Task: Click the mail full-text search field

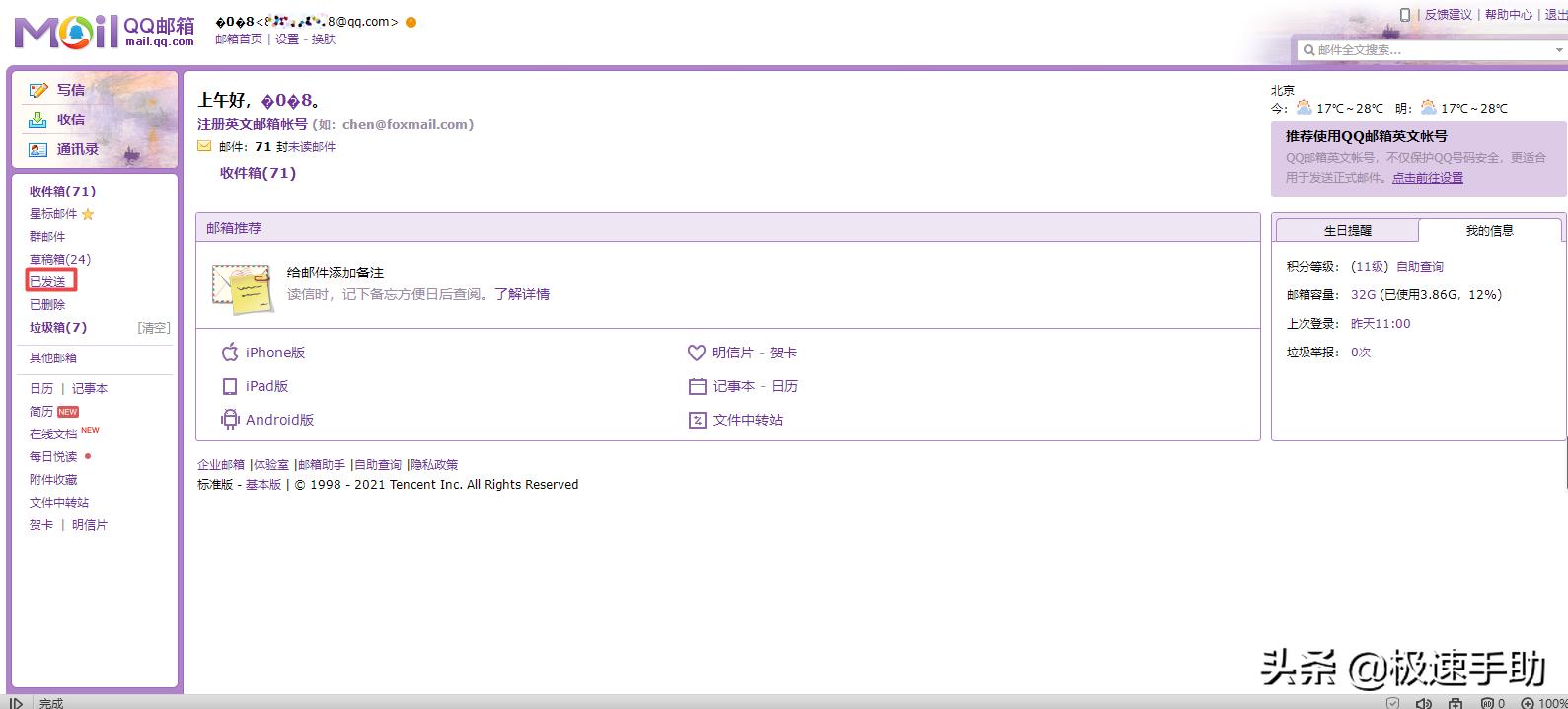Action: pyautogui.click(x=1434, y=50)
